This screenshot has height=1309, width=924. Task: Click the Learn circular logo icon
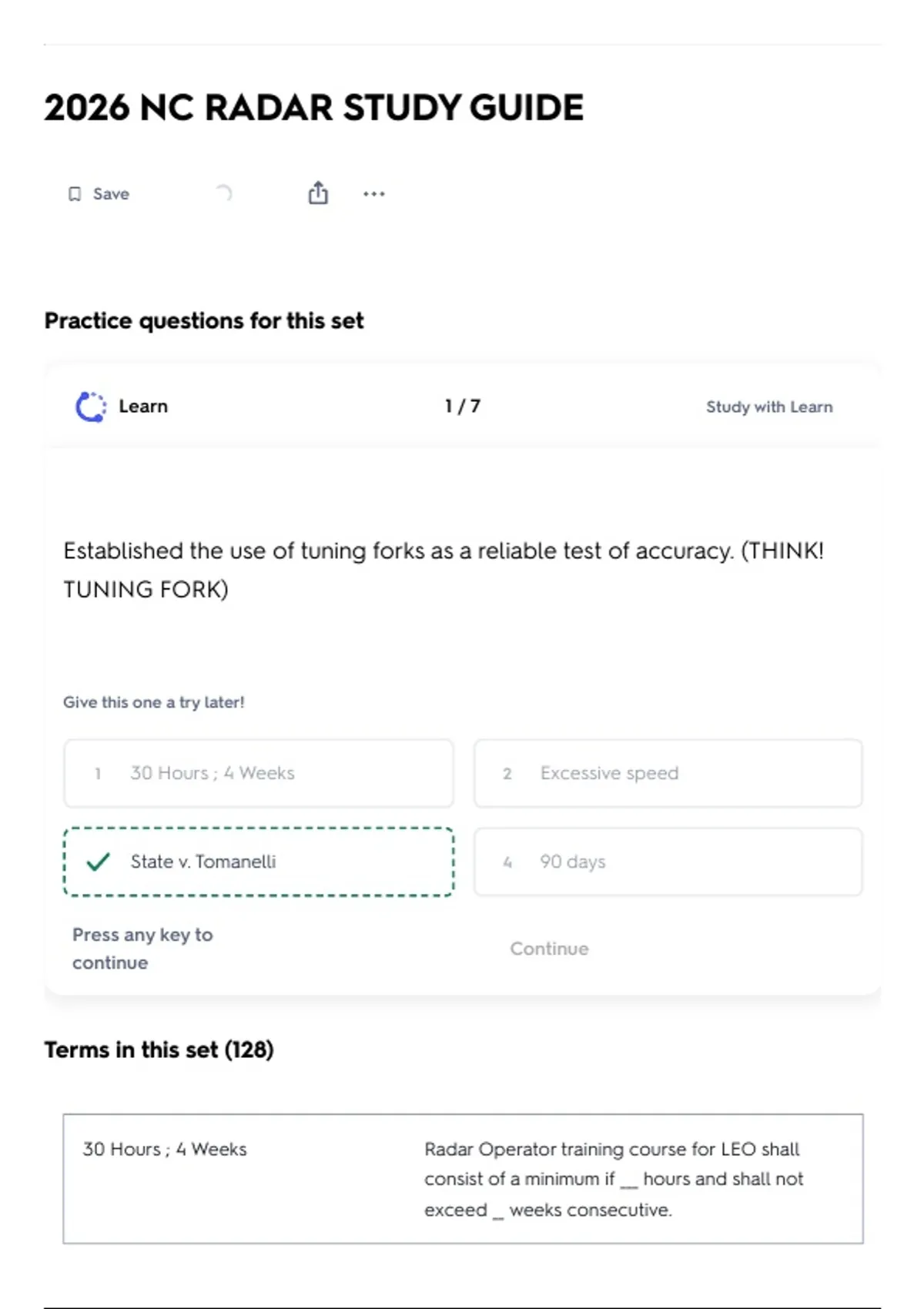coord(91,407)
